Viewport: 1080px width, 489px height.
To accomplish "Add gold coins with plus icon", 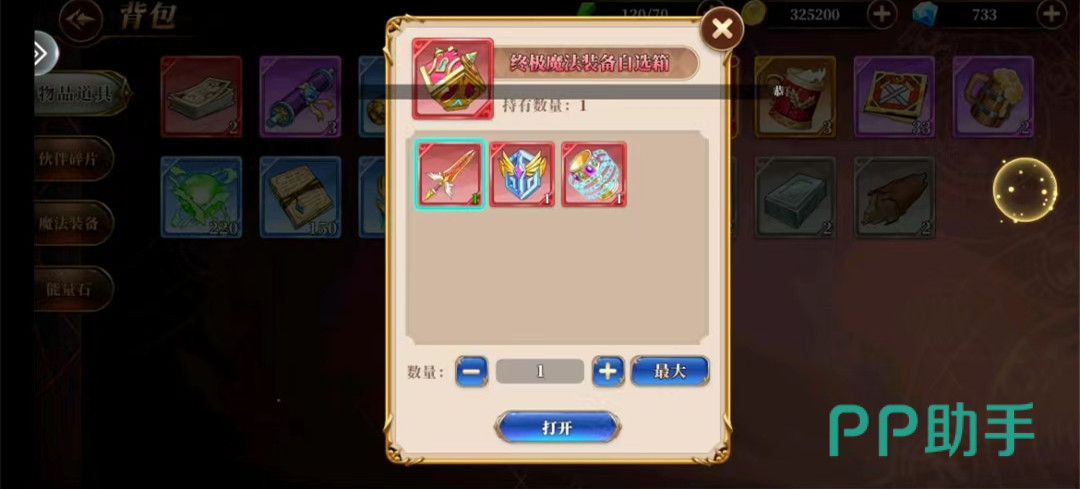I will coord(882,14).
